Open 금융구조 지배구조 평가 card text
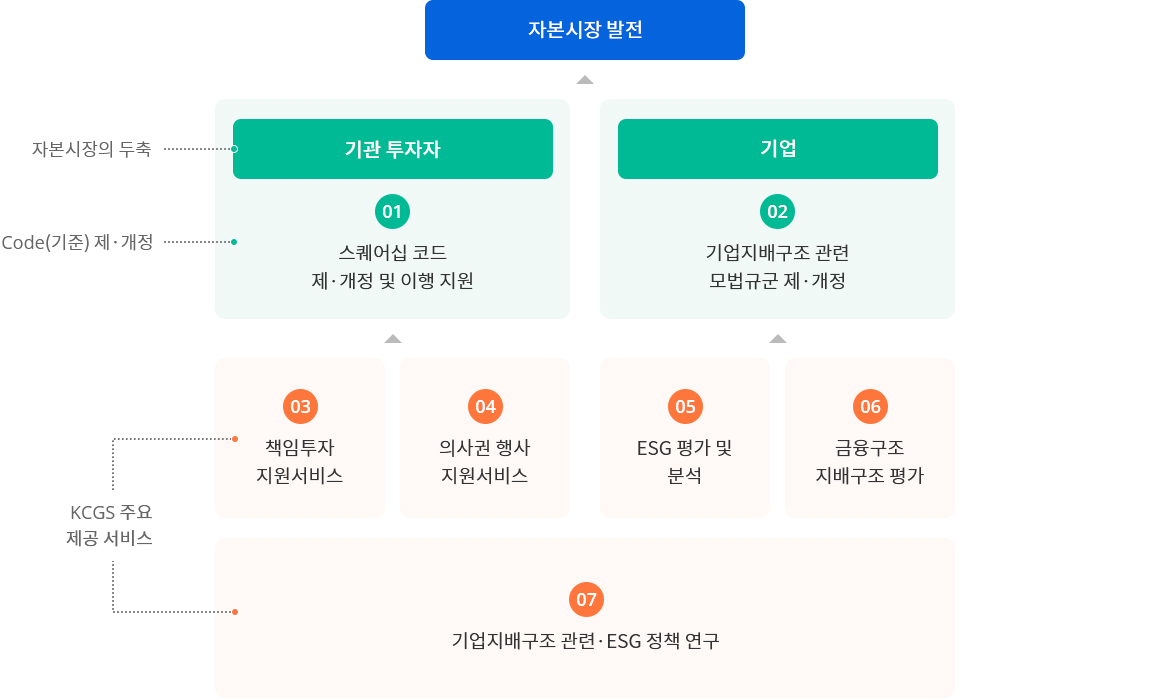 click(870, 461)
